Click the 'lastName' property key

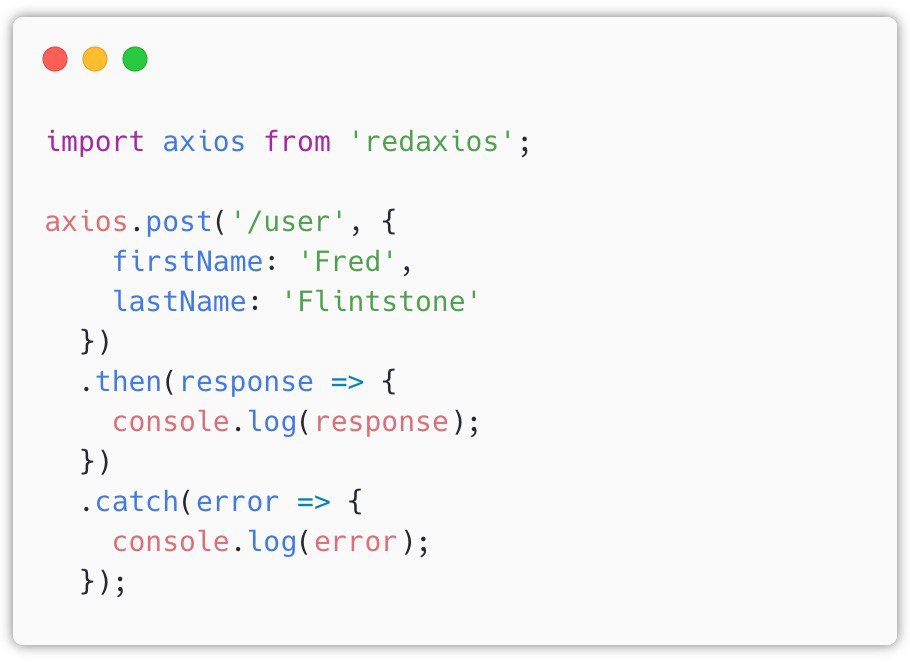pos(179,301)
